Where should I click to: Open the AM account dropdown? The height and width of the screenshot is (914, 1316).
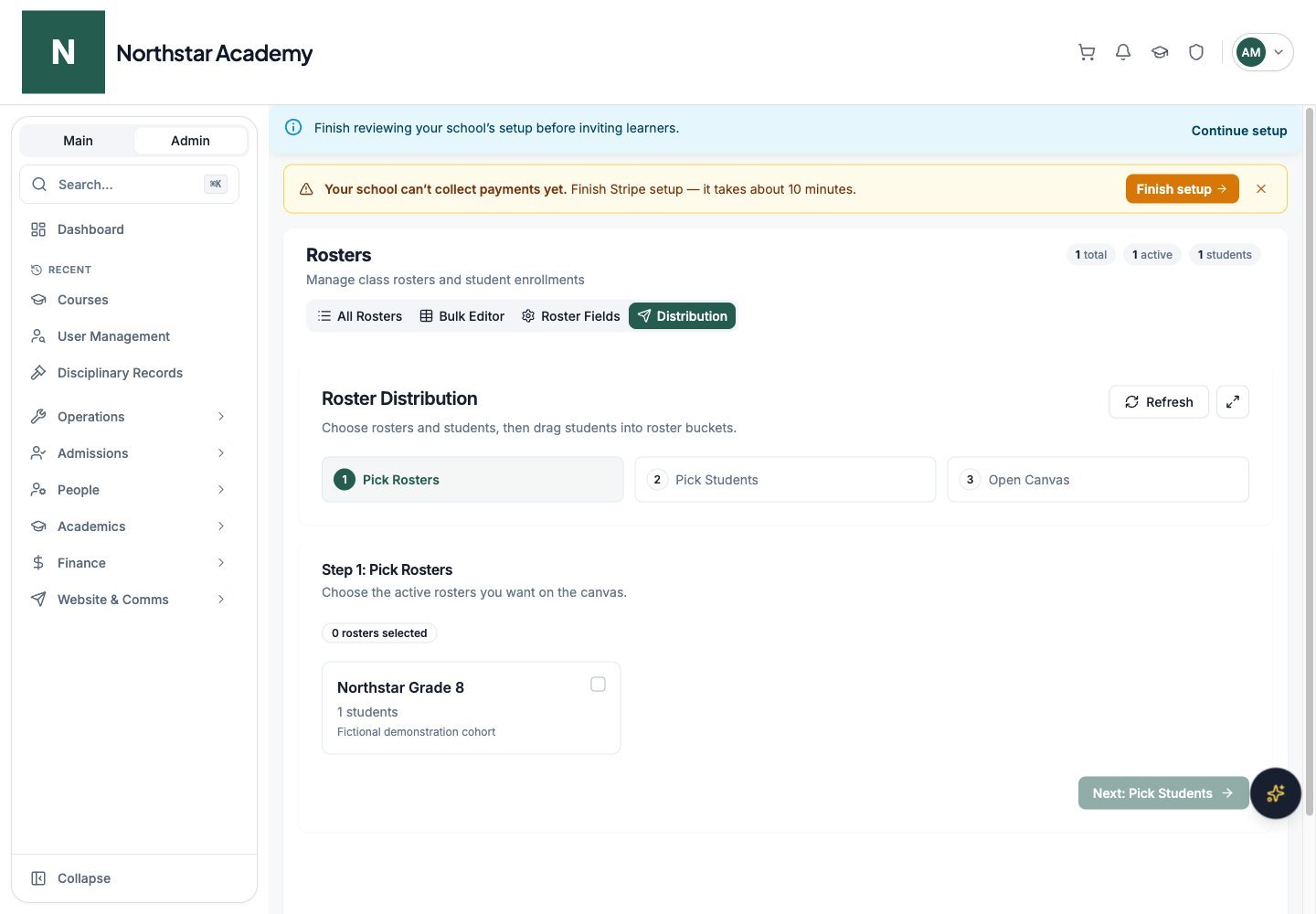[x=1262, y=52]
